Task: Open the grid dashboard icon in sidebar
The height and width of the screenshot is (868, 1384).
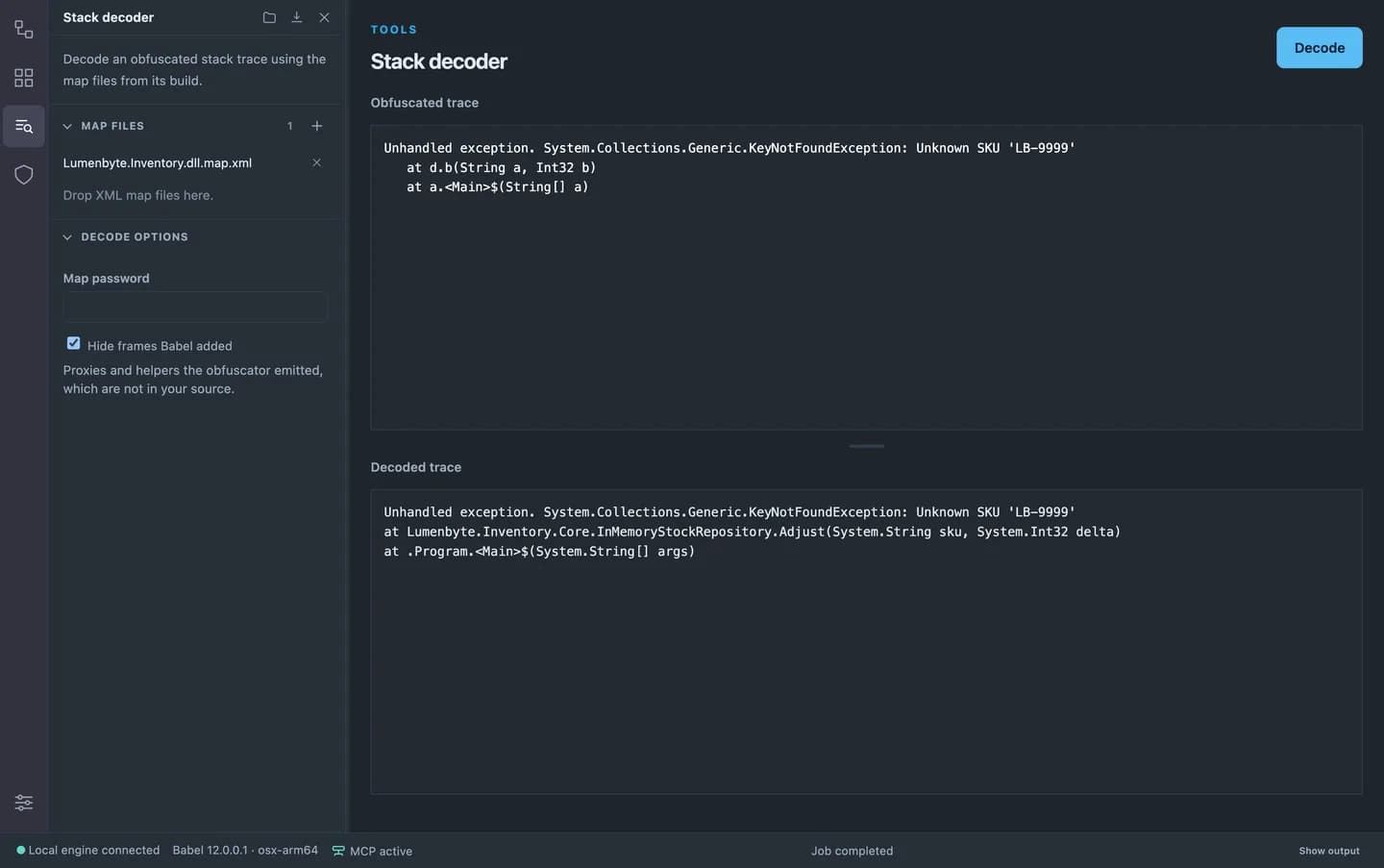Action: coord(24,78)
